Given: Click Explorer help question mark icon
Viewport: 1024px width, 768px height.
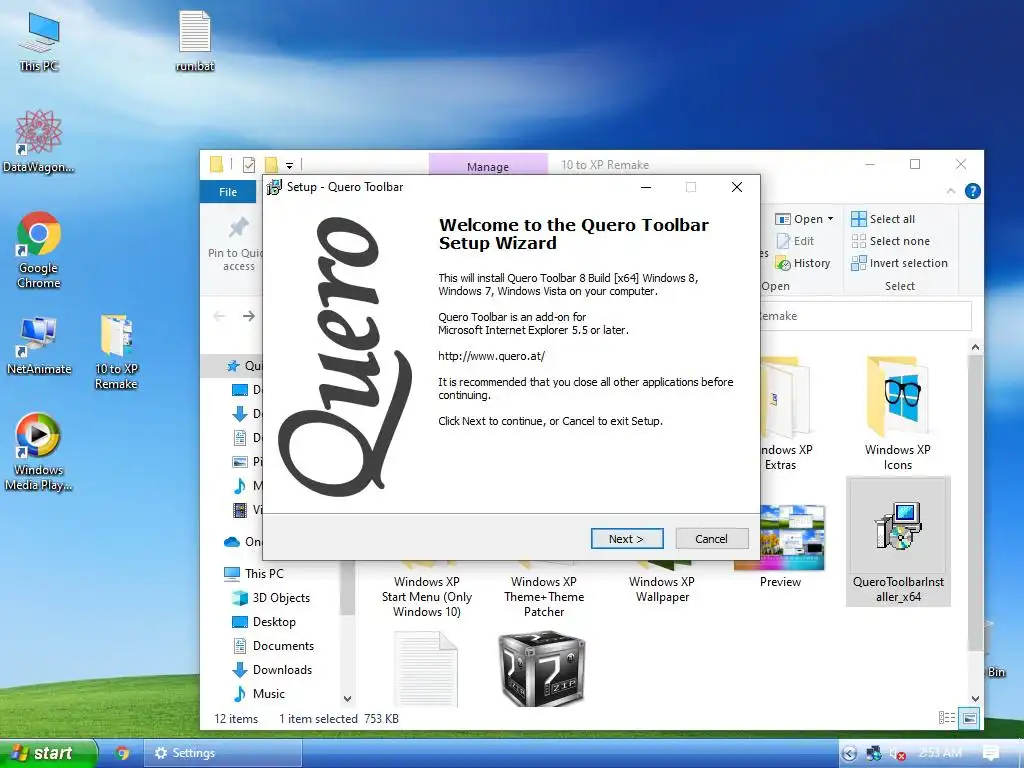Looking at the screenshot, I should pos(972,191).
